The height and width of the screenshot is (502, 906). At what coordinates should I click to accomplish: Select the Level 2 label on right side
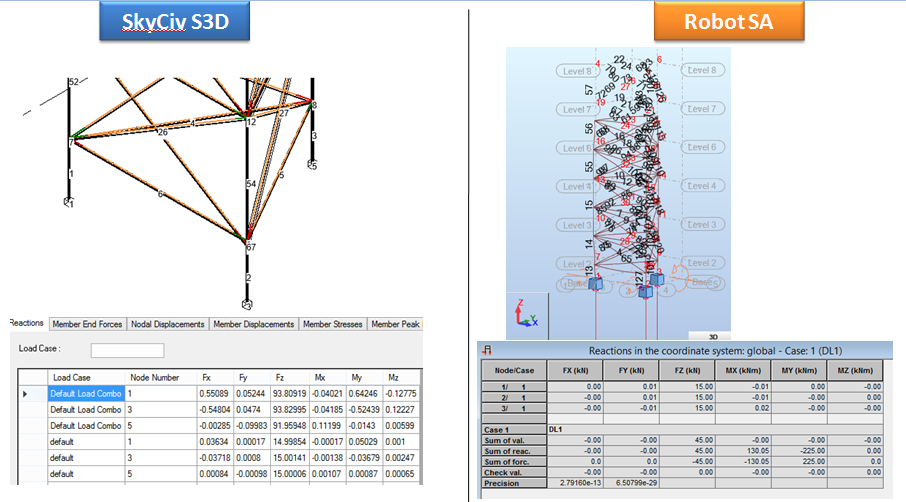pos(702,263)
